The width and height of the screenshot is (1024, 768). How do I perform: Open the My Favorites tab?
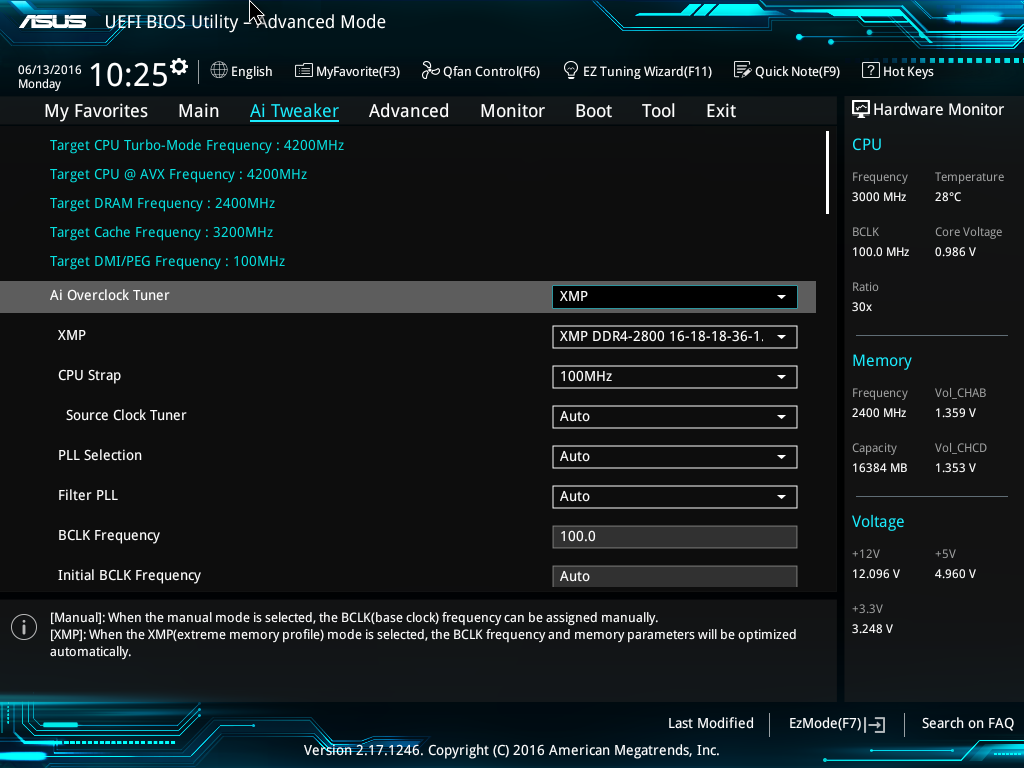click(96, 111)
